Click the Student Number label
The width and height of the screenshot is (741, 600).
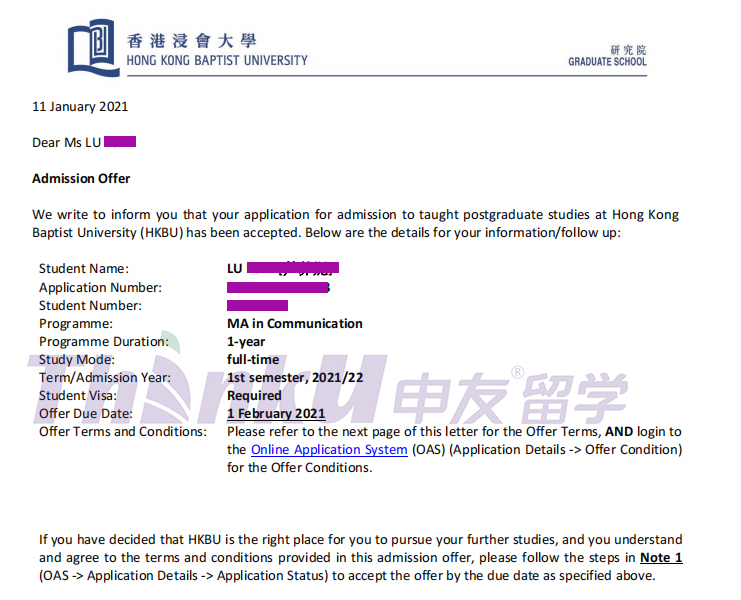click(90, 305)
